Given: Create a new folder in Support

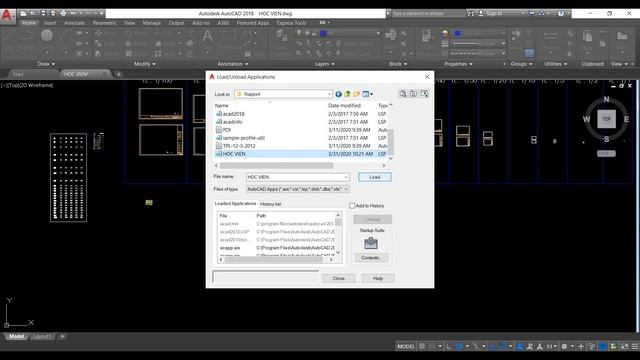Looking at the screenshot, I should coord(356,94).
